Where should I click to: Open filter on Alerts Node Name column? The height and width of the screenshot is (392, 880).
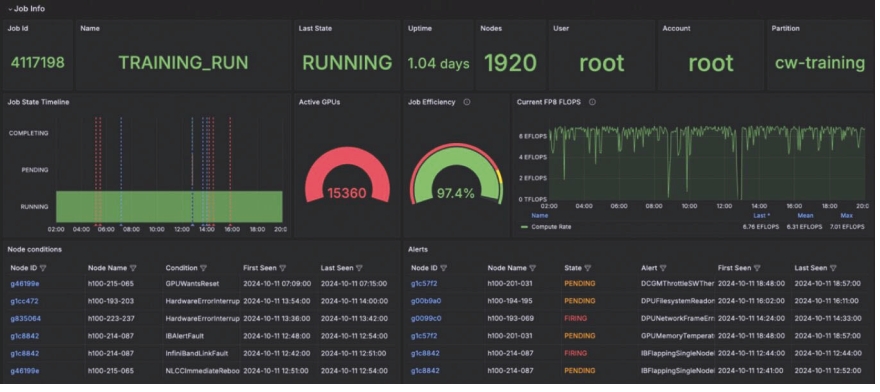pyautogui.click(x=533, y=268)
